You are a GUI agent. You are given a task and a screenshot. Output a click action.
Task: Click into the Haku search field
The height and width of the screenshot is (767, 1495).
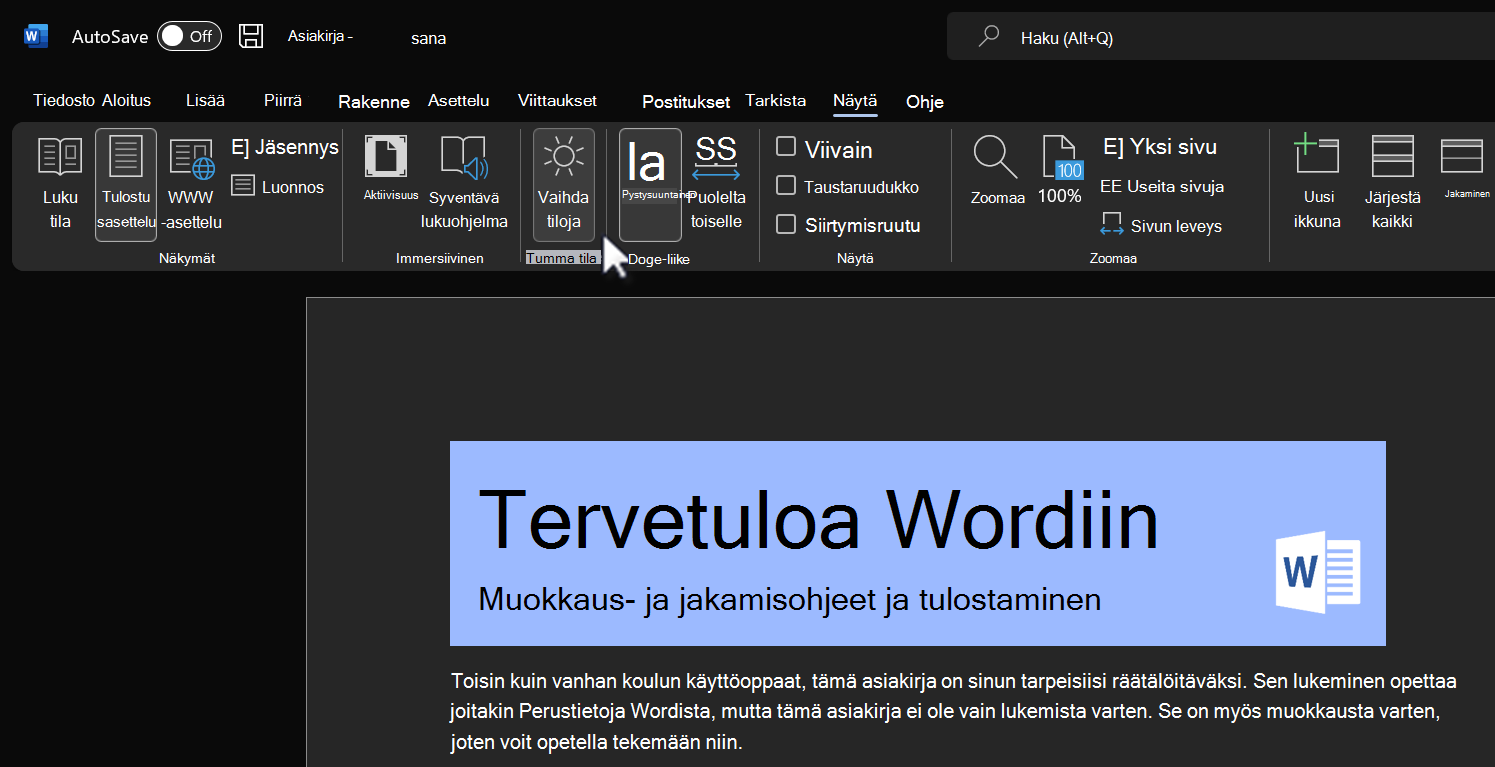coord(1220,38)
